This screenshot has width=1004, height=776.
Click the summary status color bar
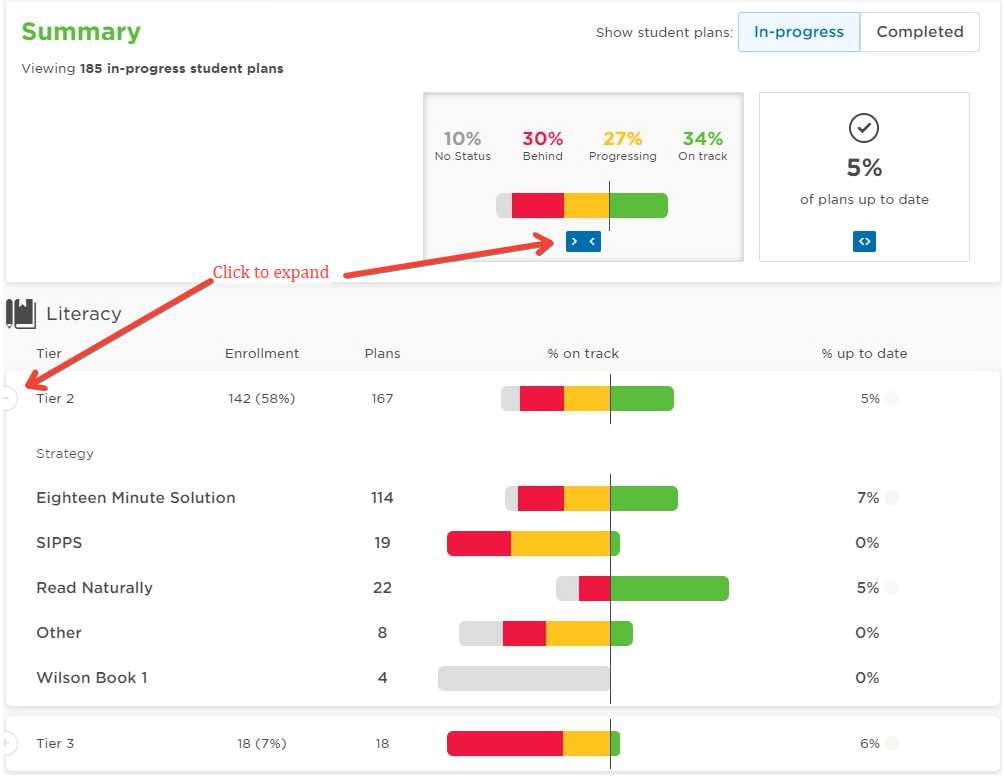click(582, 206)
